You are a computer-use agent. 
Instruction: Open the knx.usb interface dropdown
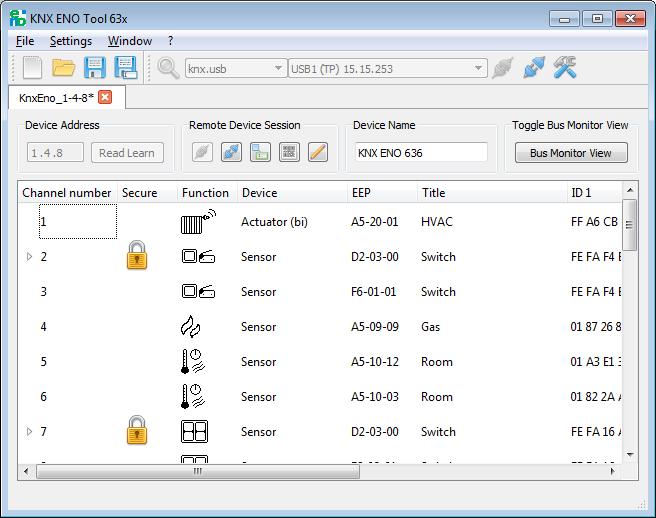[236, 68]
